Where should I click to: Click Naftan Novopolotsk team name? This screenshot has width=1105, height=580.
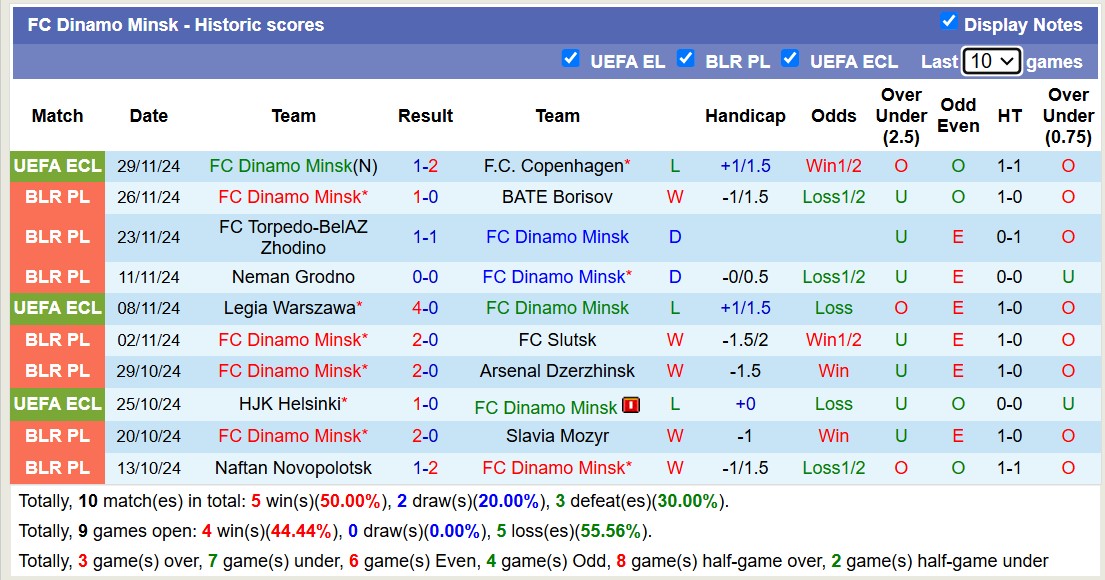pos(293,468)
